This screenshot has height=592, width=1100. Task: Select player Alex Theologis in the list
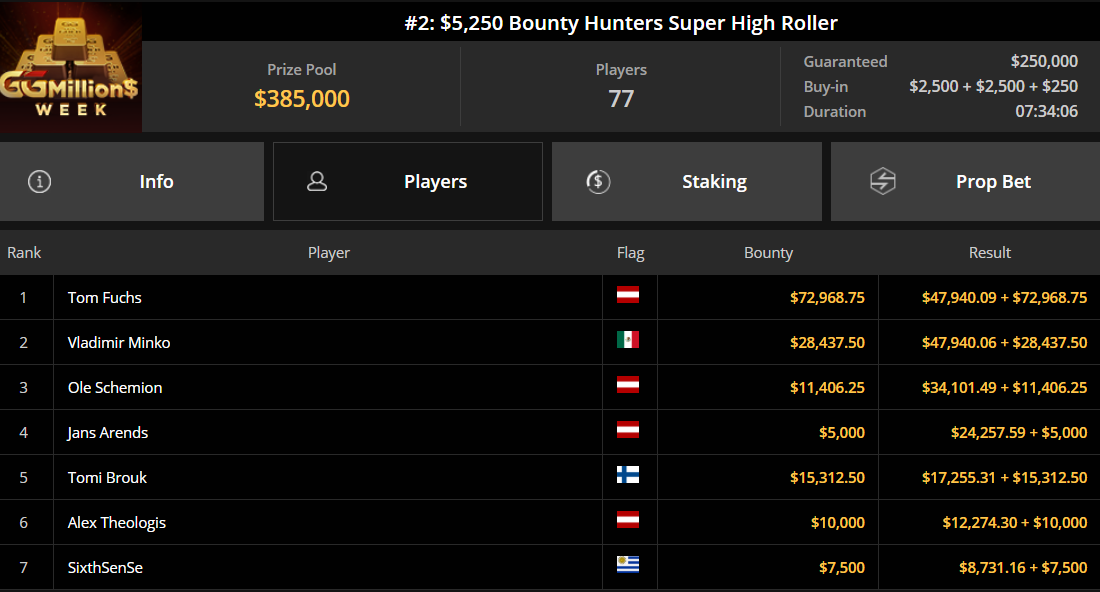pos(117,523)
